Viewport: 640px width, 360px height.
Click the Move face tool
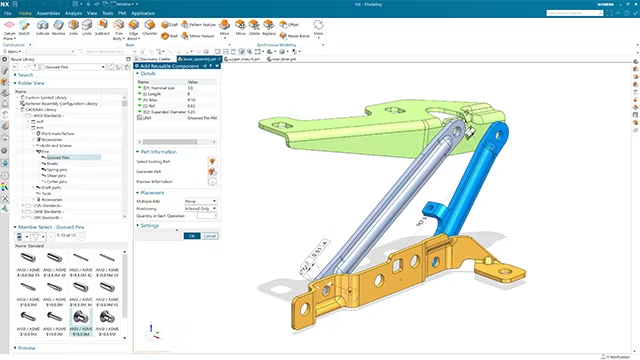pos(240,28)
